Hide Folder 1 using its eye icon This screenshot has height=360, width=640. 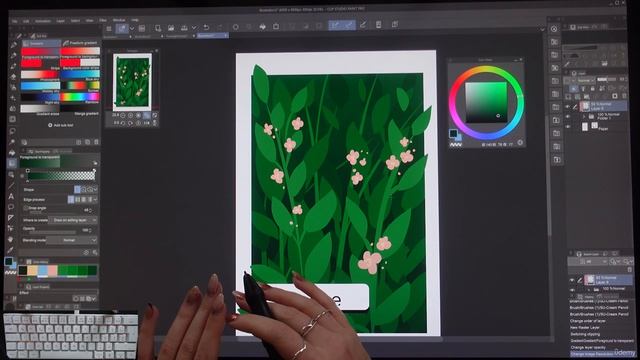click(x=567, y=117)
